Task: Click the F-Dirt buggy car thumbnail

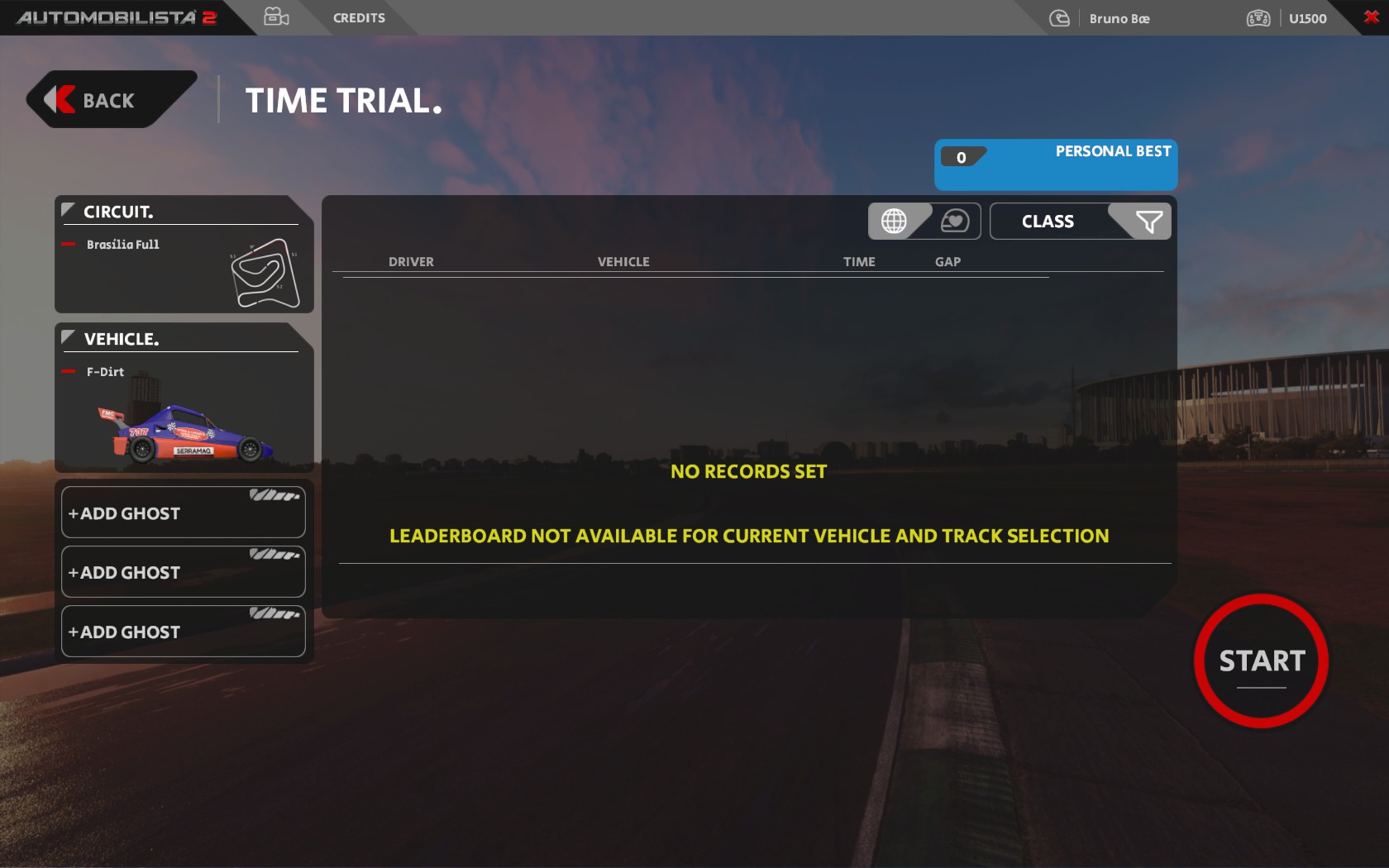Action: 186,432
